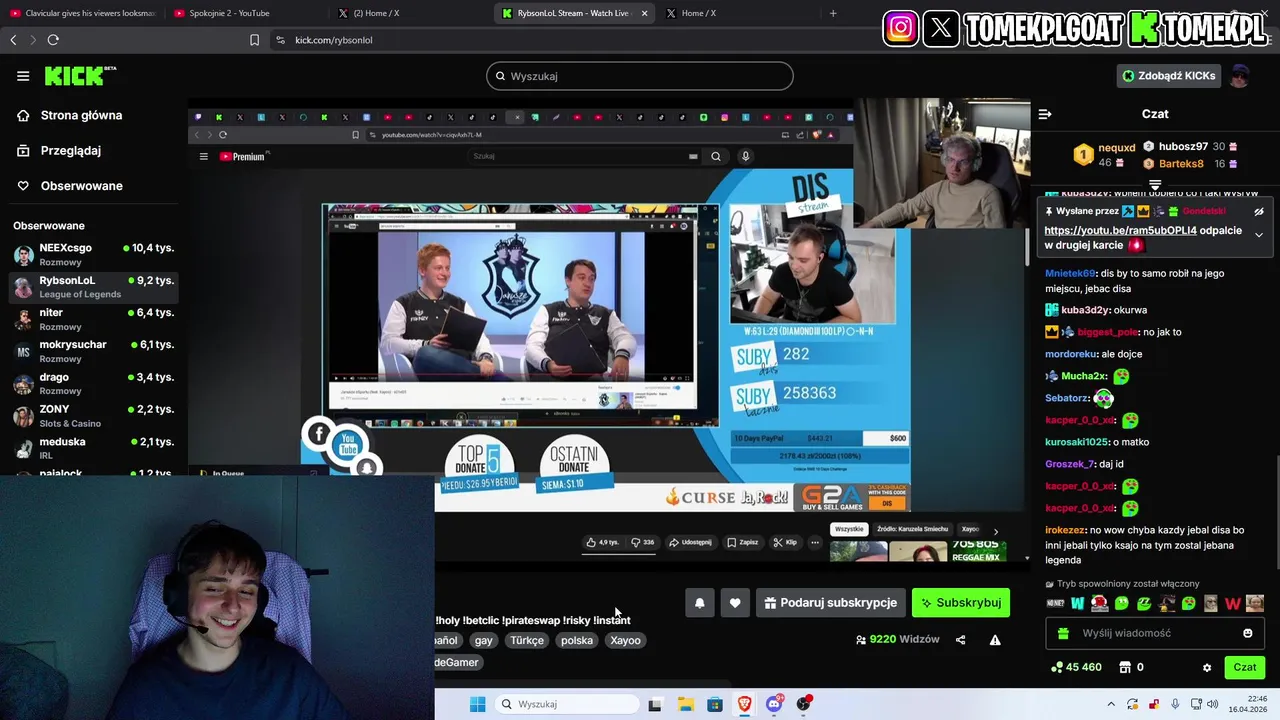This screenshot has width=1280, height=720.
Task: Insert the blue W quick emote
Action: click(x=1077, y=603)
